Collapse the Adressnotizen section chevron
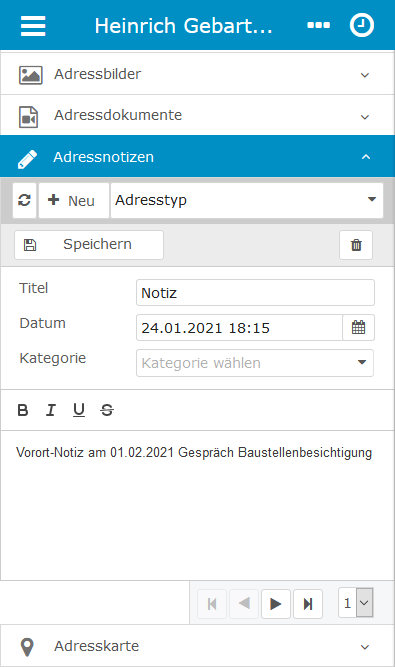 [x=366, y=157]
